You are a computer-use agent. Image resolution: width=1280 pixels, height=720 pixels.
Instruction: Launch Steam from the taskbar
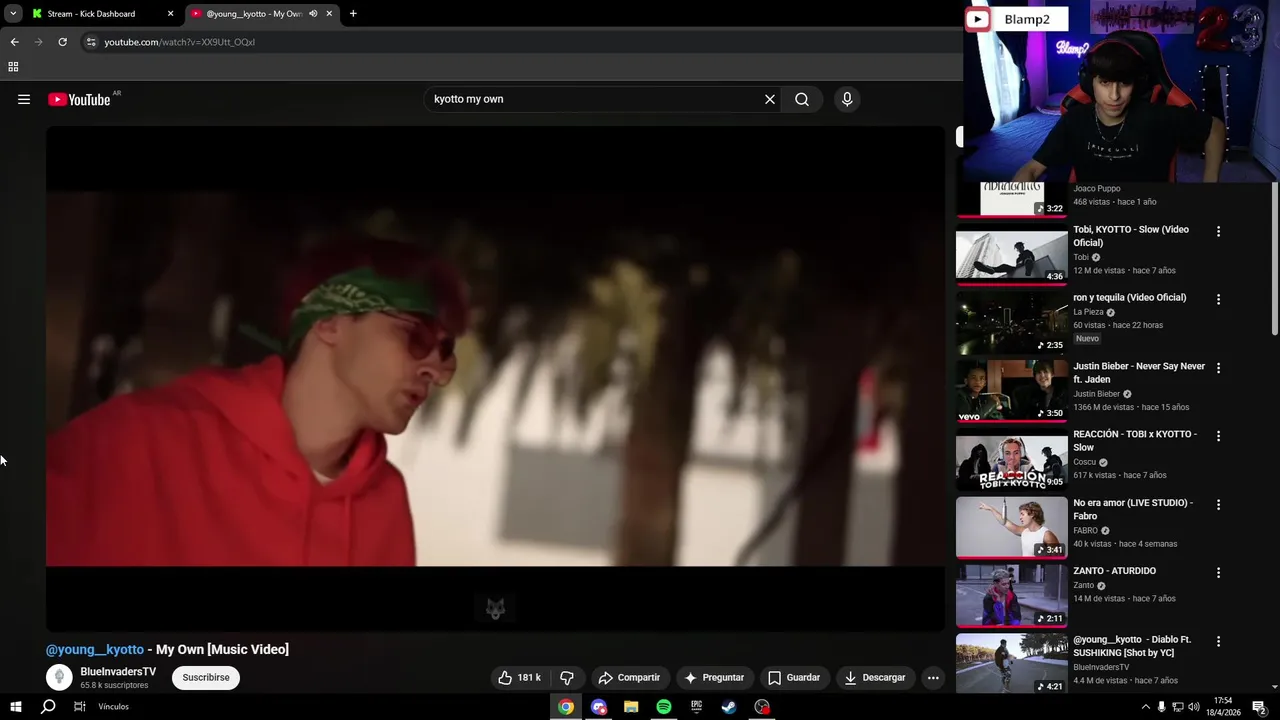click(x=729, y=707)
